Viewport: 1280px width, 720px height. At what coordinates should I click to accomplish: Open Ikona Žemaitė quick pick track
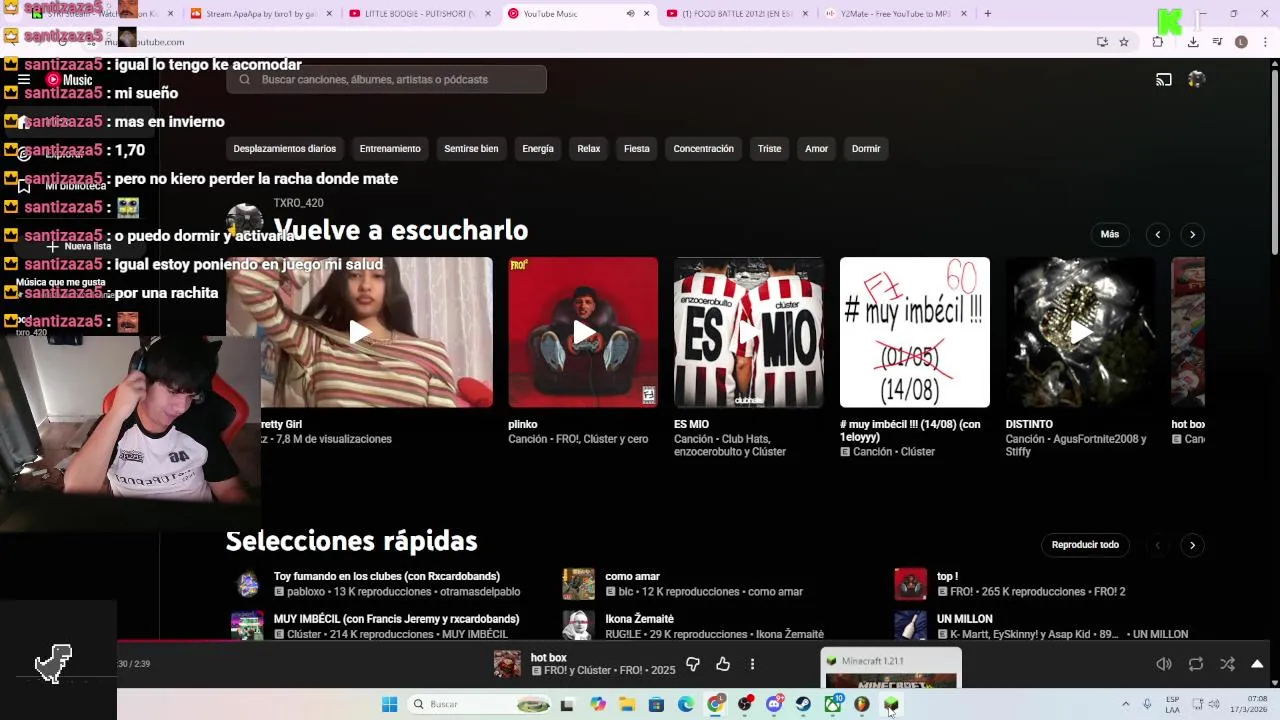click(640, 619)
